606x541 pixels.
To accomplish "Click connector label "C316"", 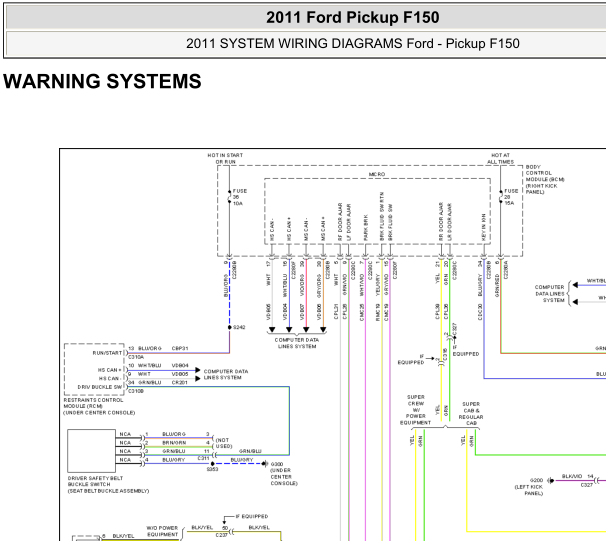I will pyautogui.click(x=445, y=354).
